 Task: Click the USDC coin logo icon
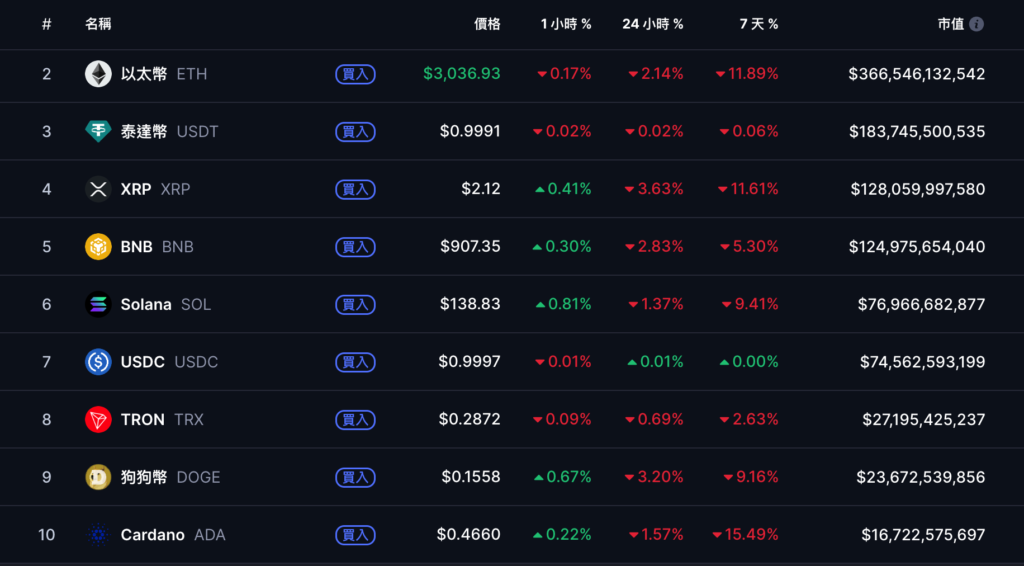pos(98,362)
